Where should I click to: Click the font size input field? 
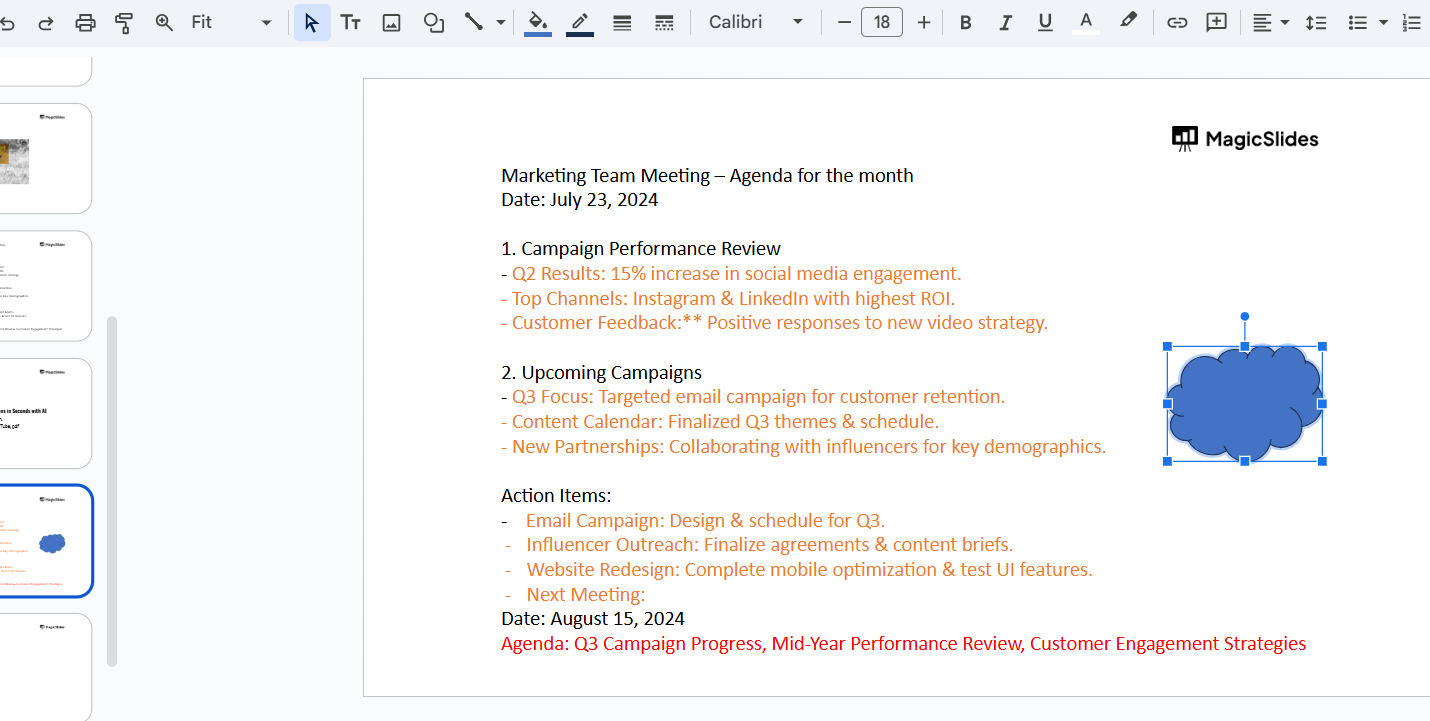(x=882, y=22)
